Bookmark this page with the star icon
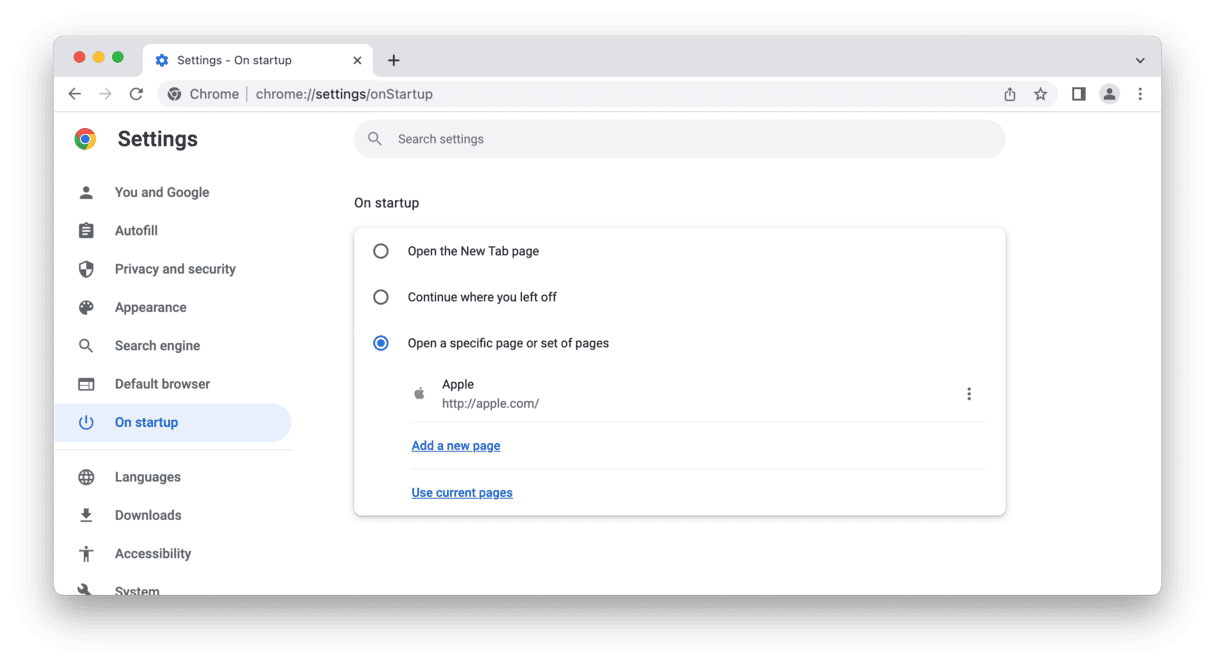The height and width of the screenshot is (666, 1215). click(1040, 94)
